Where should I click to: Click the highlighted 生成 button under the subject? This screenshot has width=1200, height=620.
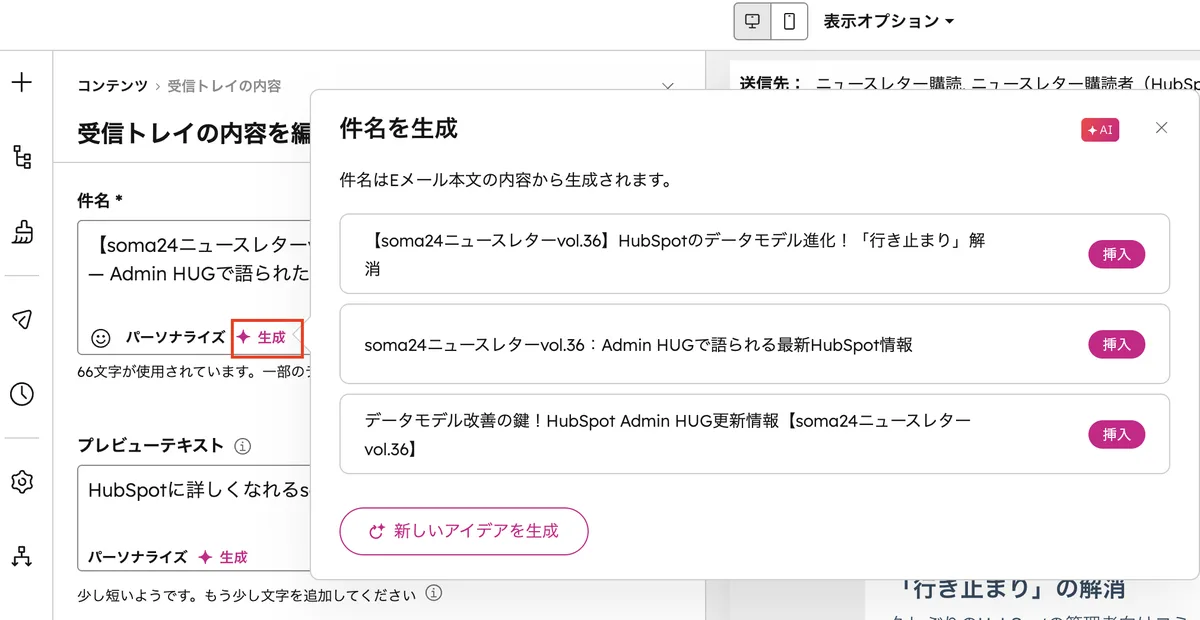pos(266,339)
